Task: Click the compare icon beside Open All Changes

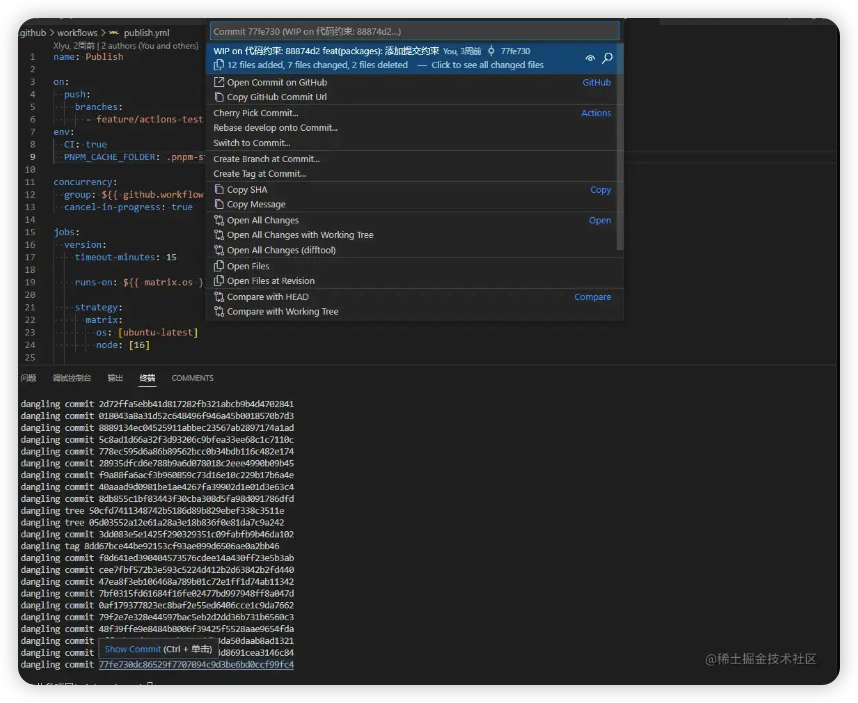Action: [219, 220]
